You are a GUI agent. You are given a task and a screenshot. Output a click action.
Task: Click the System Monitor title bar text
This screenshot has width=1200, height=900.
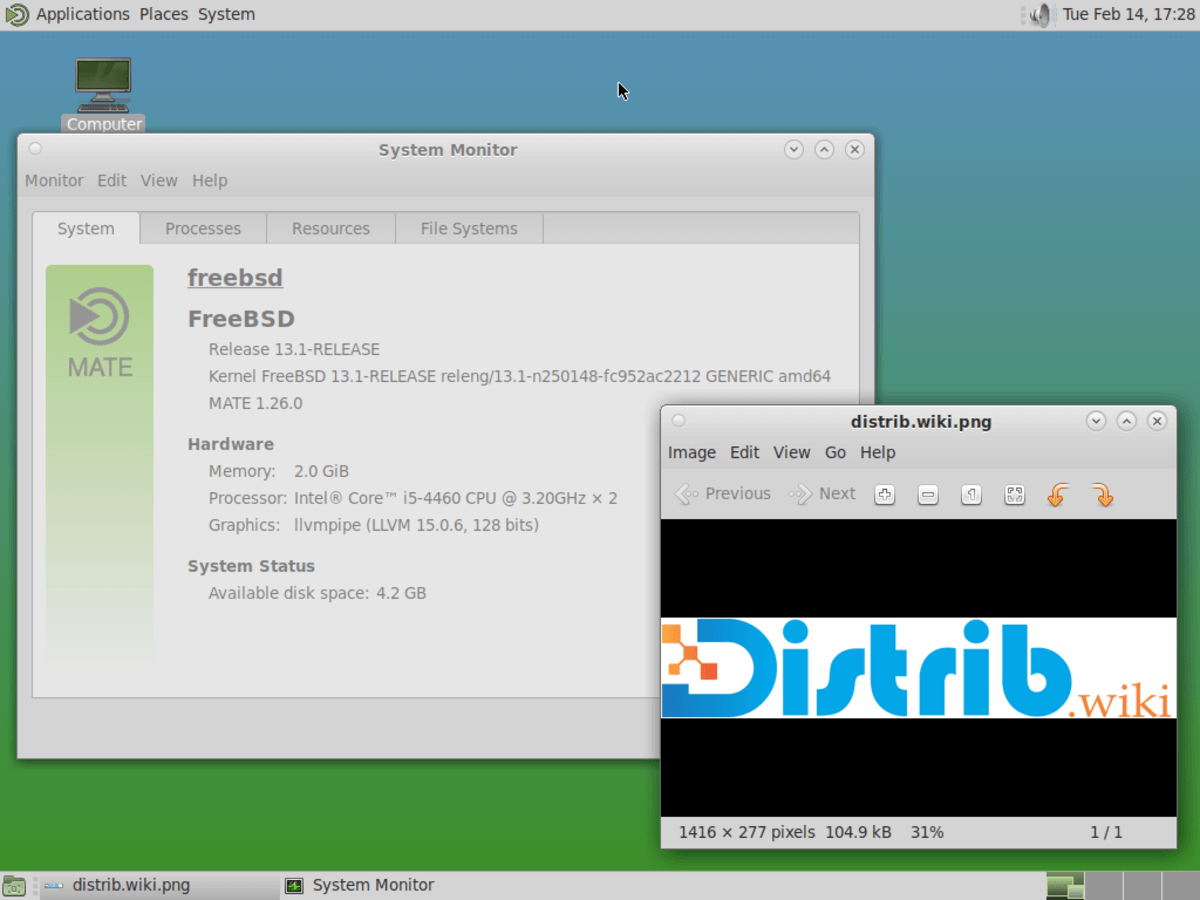pos(448,150)
